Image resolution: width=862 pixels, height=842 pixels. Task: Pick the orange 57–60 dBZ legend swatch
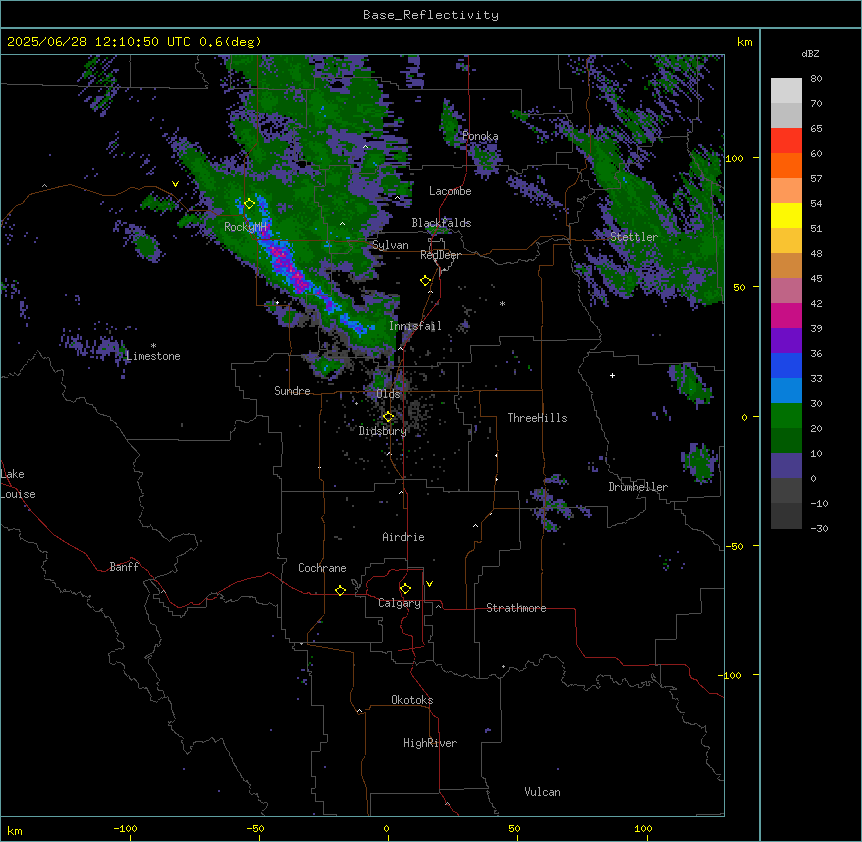coord(786,165)
